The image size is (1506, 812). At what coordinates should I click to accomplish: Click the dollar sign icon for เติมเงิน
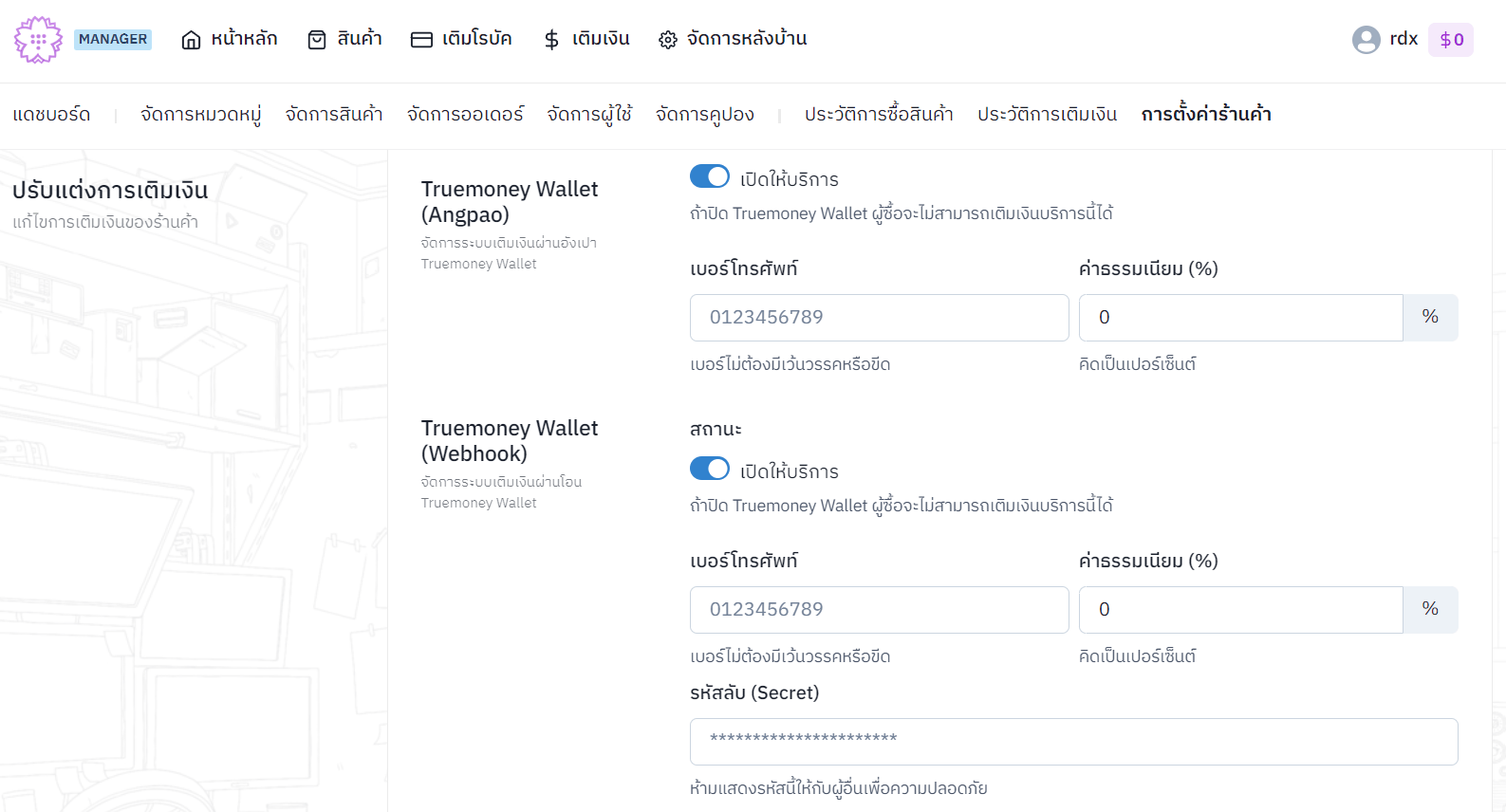[551, 39]
